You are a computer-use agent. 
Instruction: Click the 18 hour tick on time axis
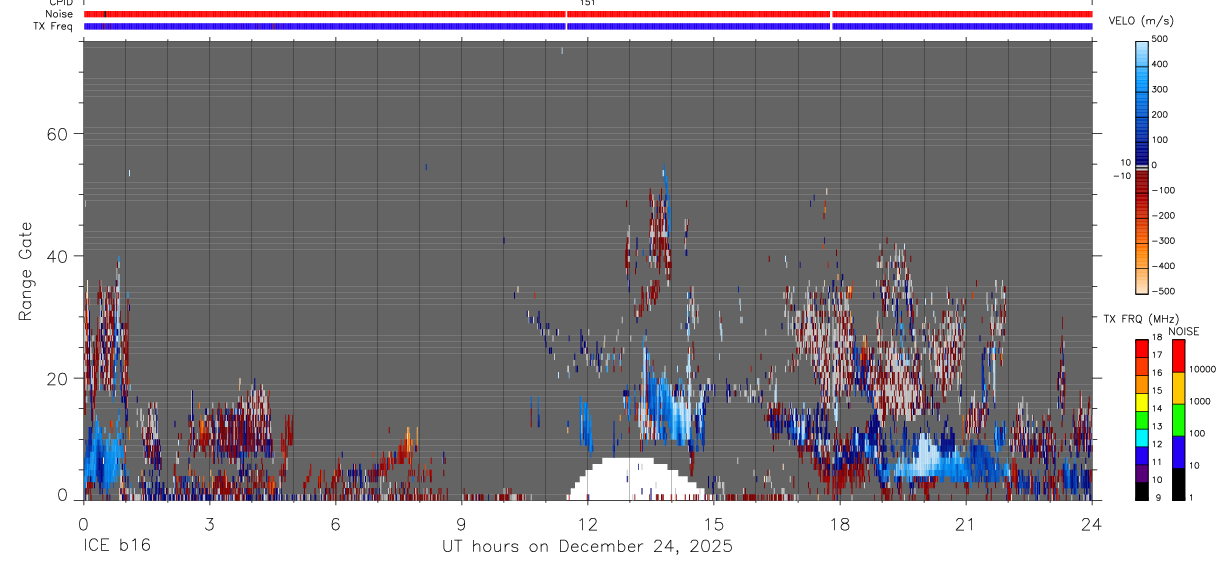click(840, 522)
